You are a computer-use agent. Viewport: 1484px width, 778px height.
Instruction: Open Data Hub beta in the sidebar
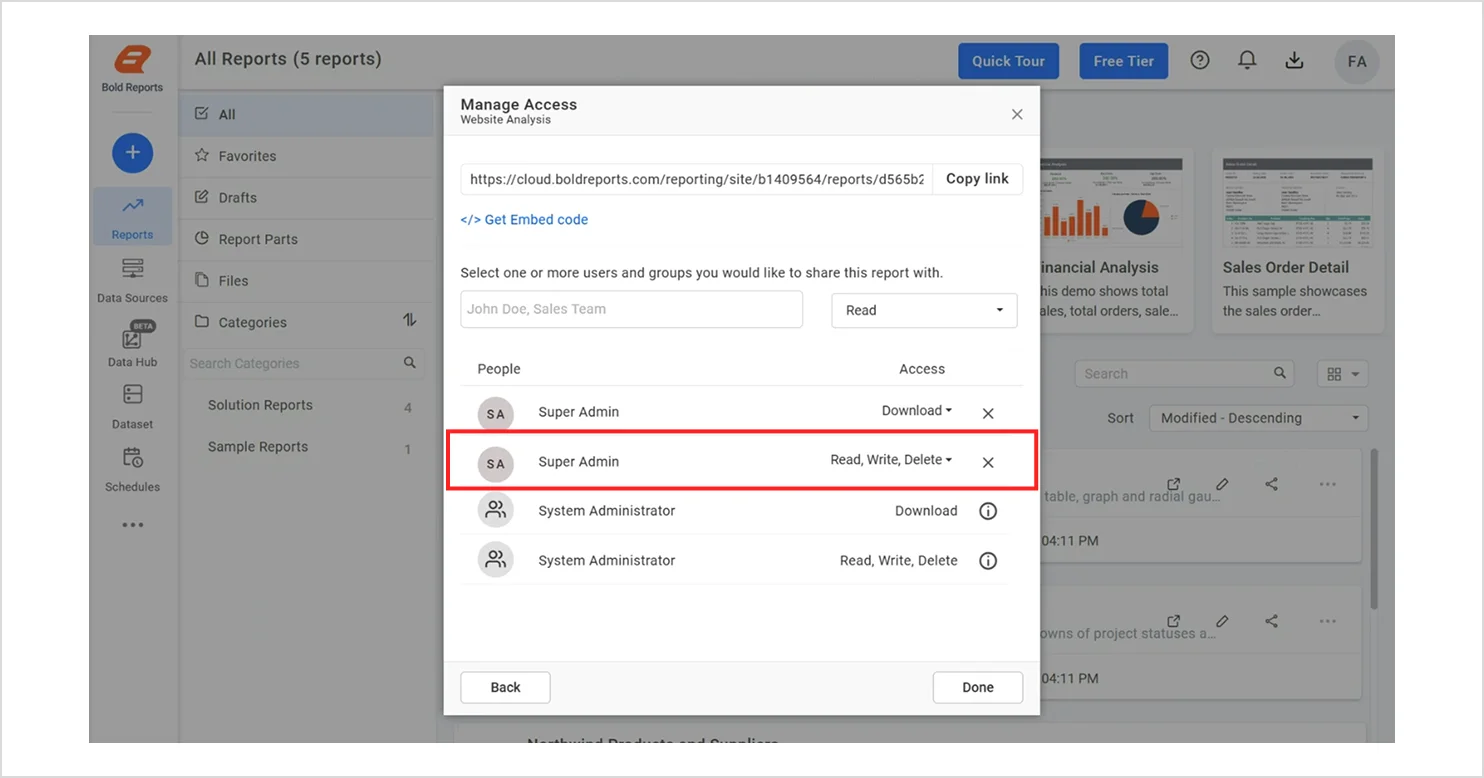[132, 344]
